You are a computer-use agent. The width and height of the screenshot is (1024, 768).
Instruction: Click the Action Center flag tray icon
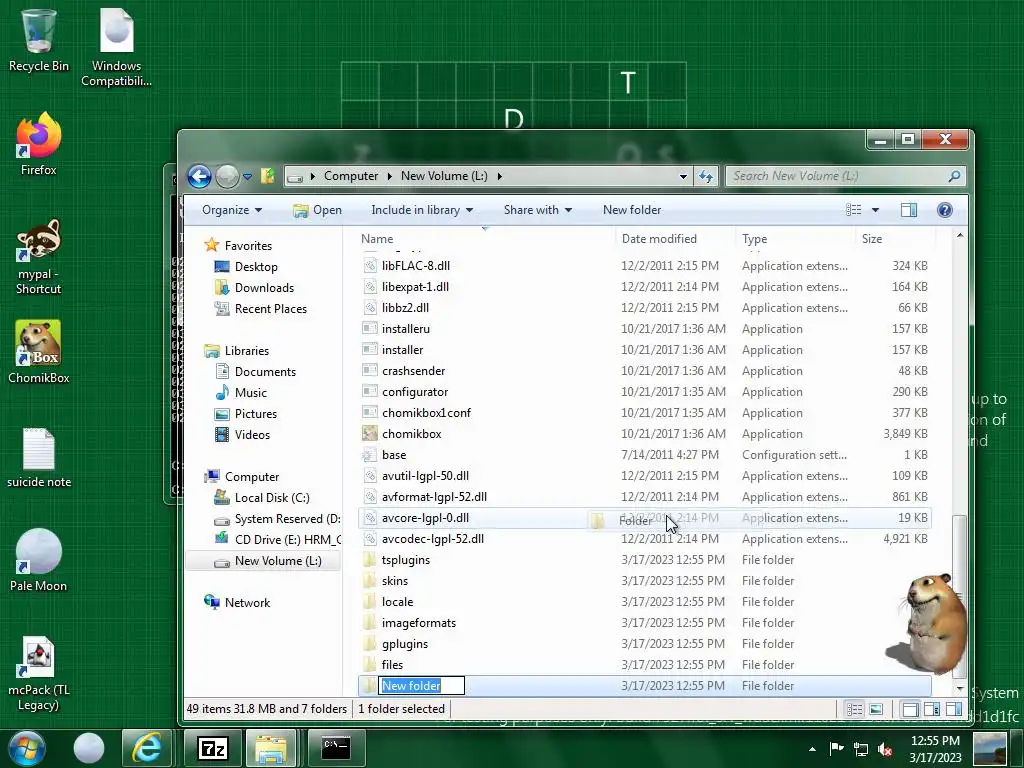[x=836, y=748]
